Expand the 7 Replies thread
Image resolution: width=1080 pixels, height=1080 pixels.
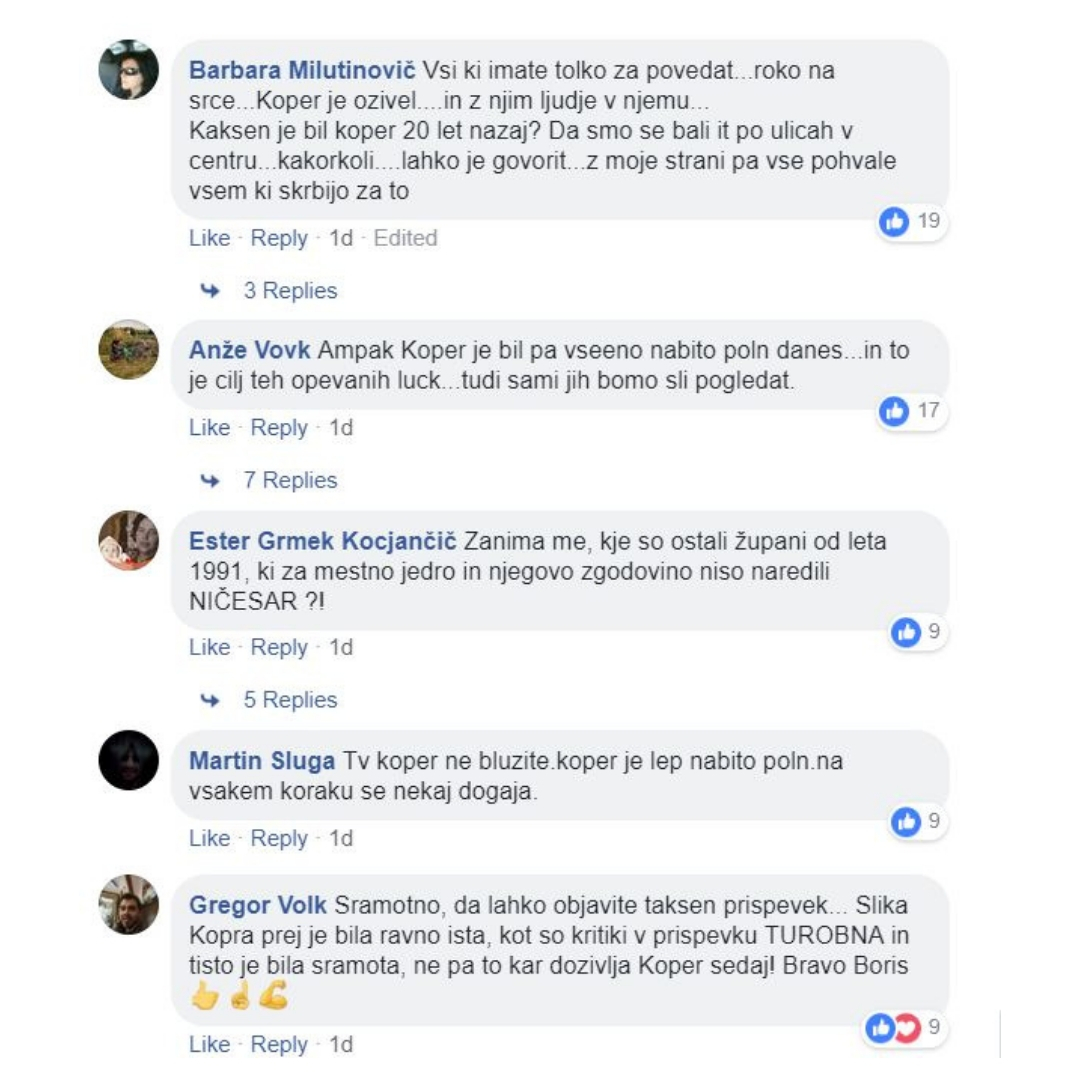click(x=290, y=480)
